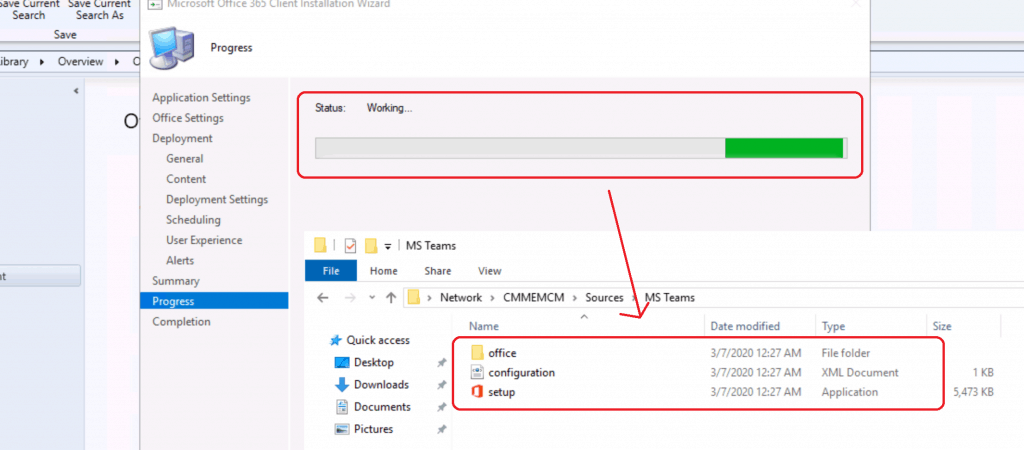Open the View ribbon tab
The image size is (1024, 450).
coord(489,270)
